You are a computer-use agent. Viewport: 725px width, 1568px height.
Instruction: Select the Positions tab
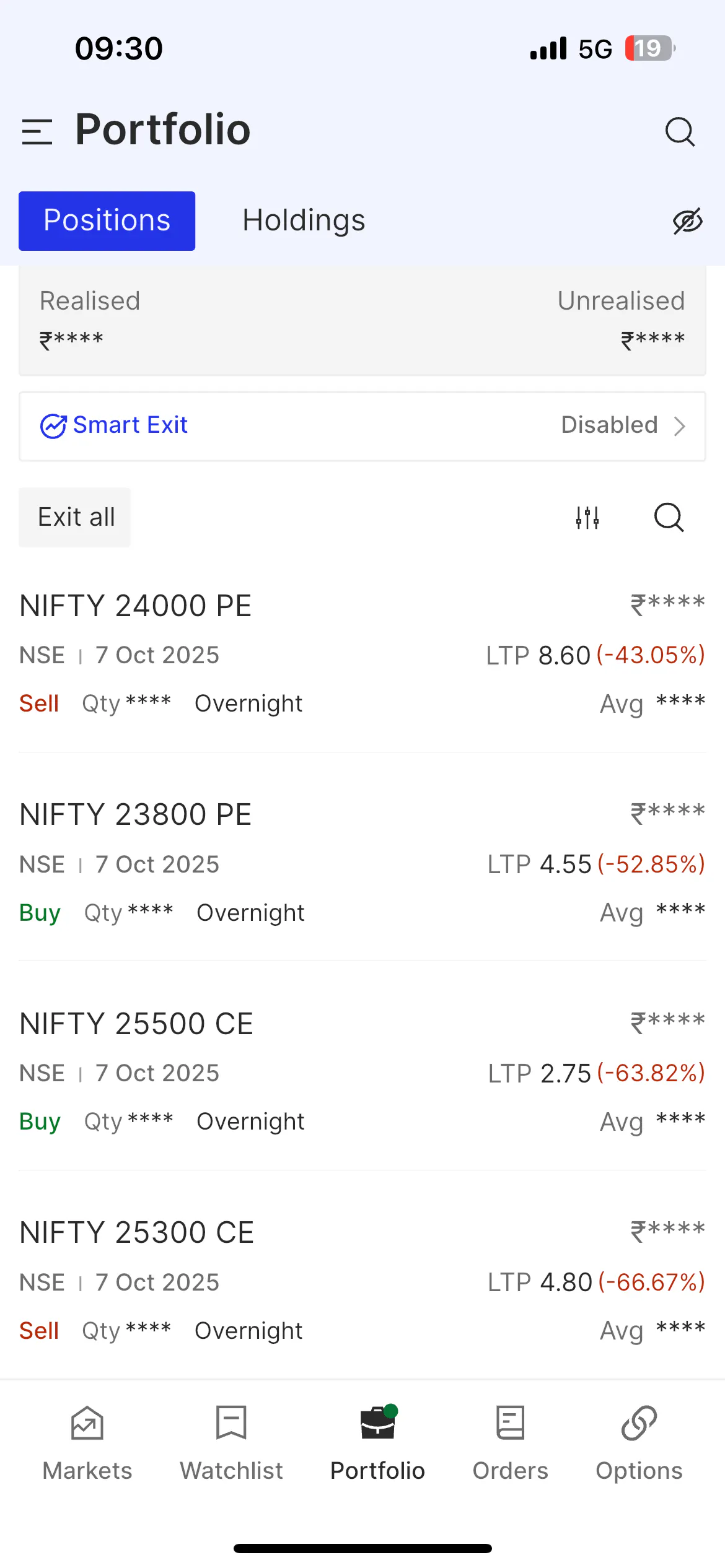click(x=107, y=220)
